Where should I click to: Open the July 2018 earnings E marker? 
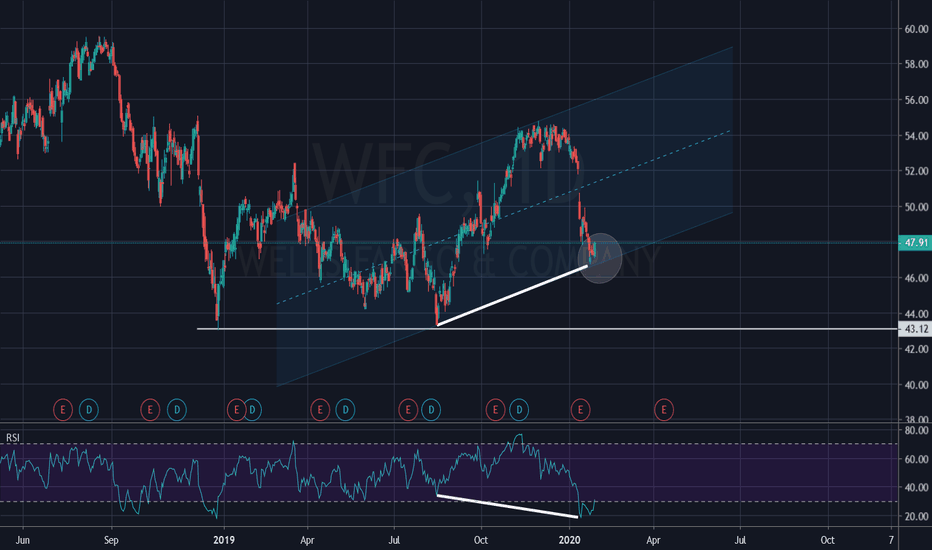pyautogui.click(x=63, y=410)
